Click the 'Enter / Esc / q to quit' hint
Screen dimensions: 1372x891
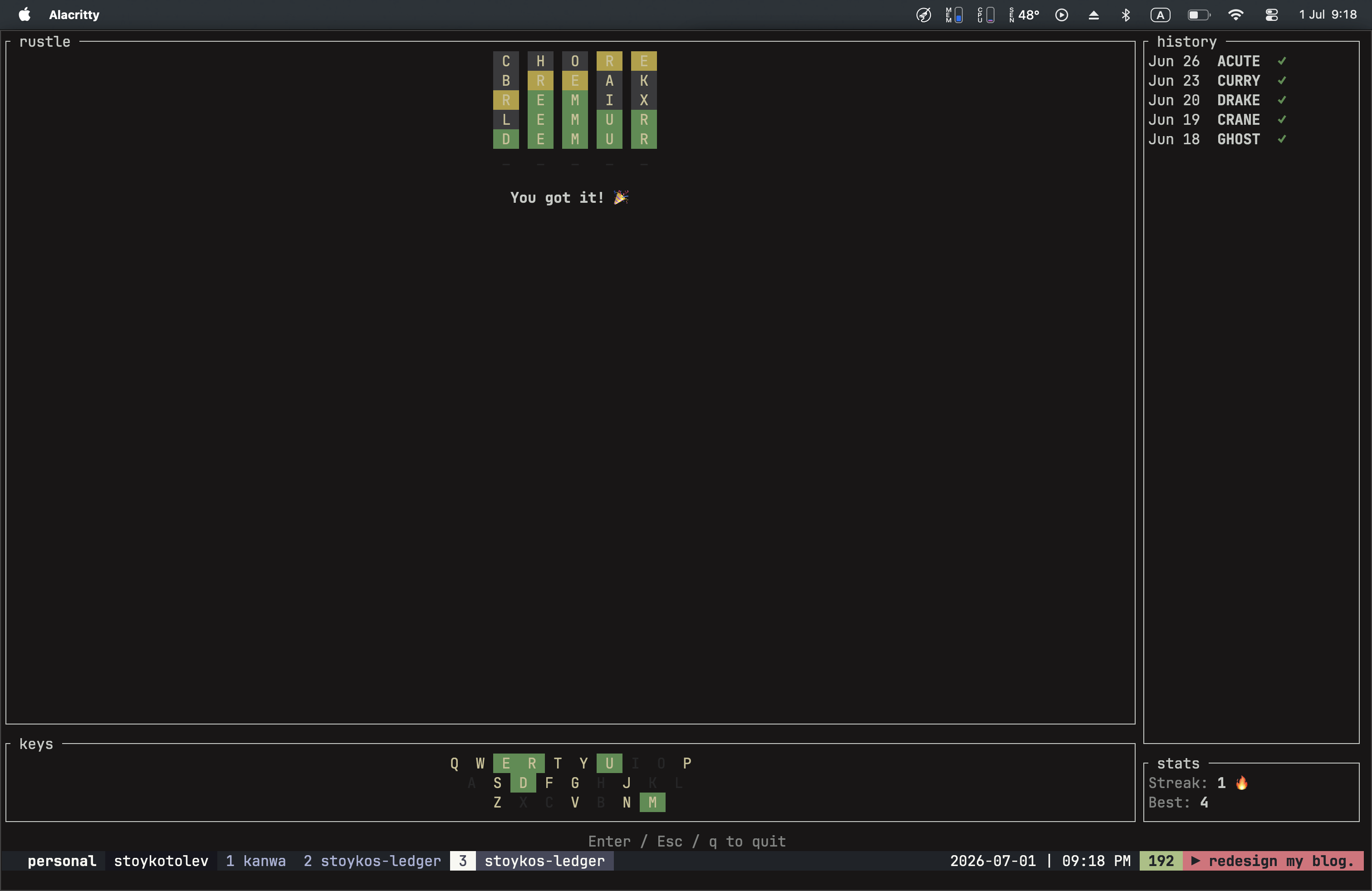pos(686,841)
